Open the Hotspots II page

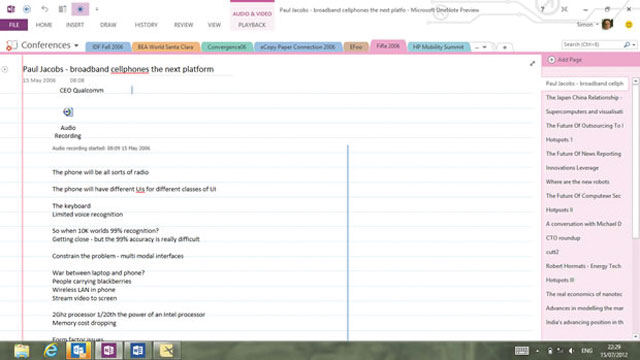point(559,210)
